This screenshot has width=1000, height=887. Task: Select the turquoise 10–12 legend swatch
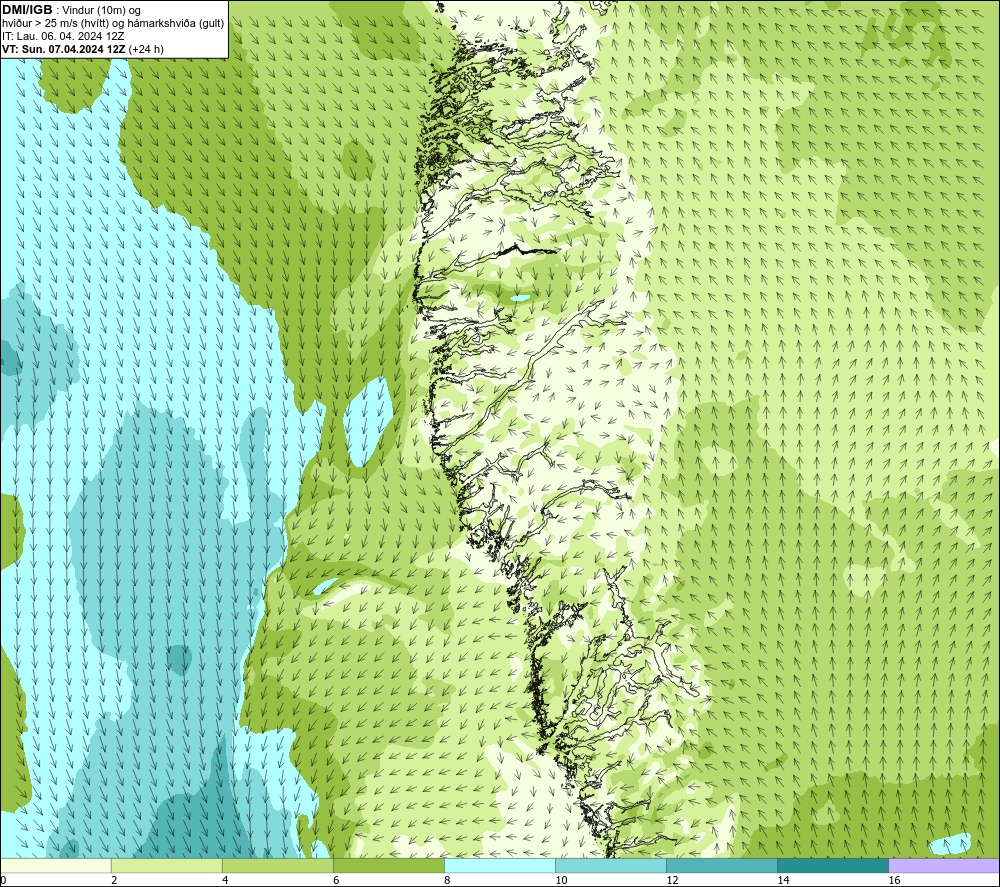pos(610,866)
